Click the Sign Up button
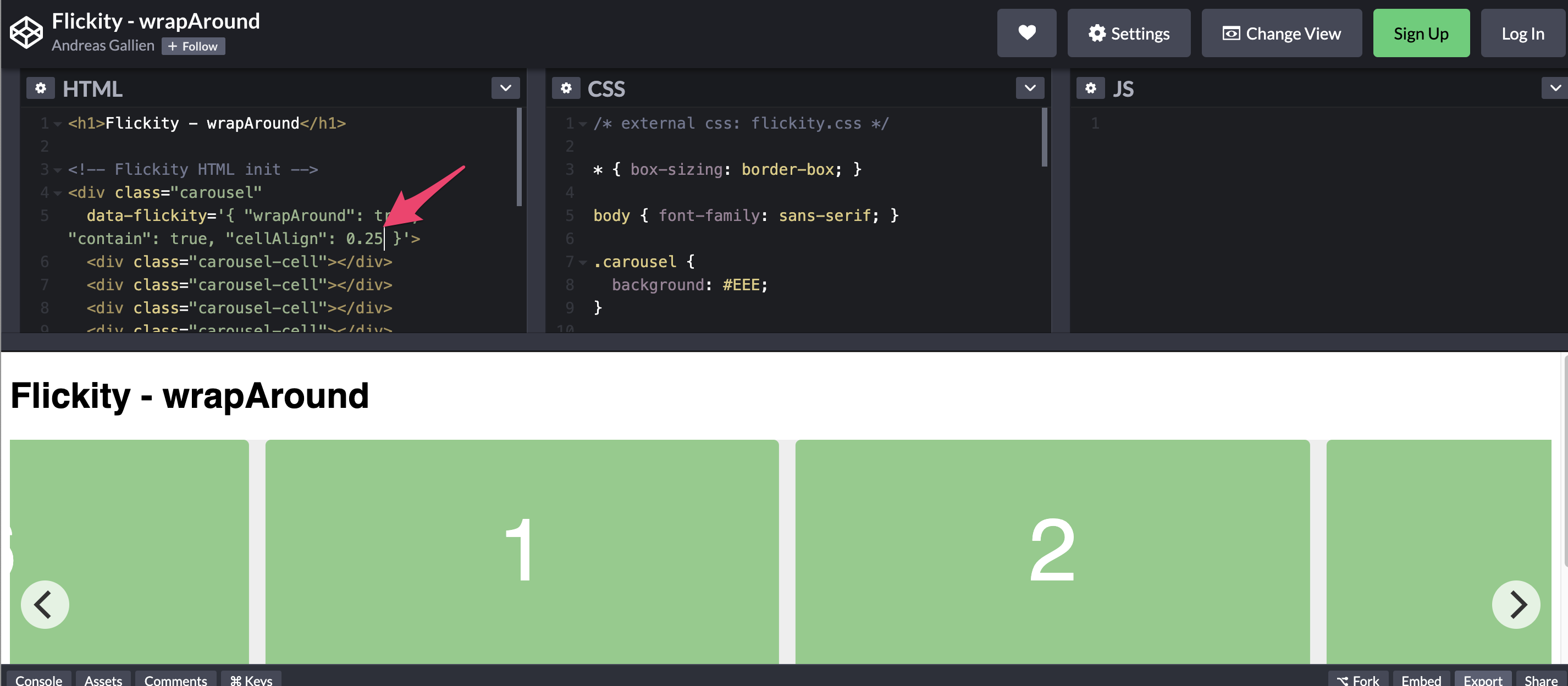Screen dimensions: 1568x686 pos(1421,33)
